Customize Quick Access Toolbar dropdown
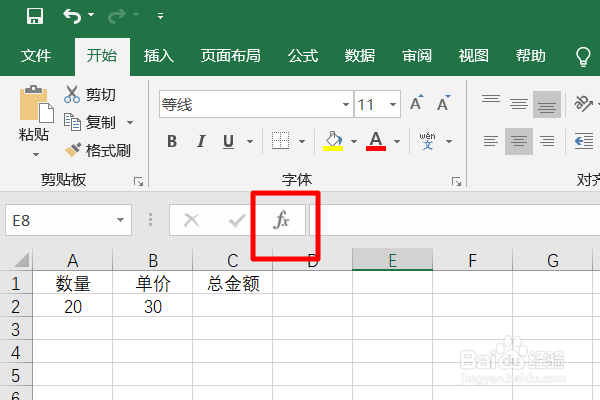600x400 pixels. tap(160, 16)
